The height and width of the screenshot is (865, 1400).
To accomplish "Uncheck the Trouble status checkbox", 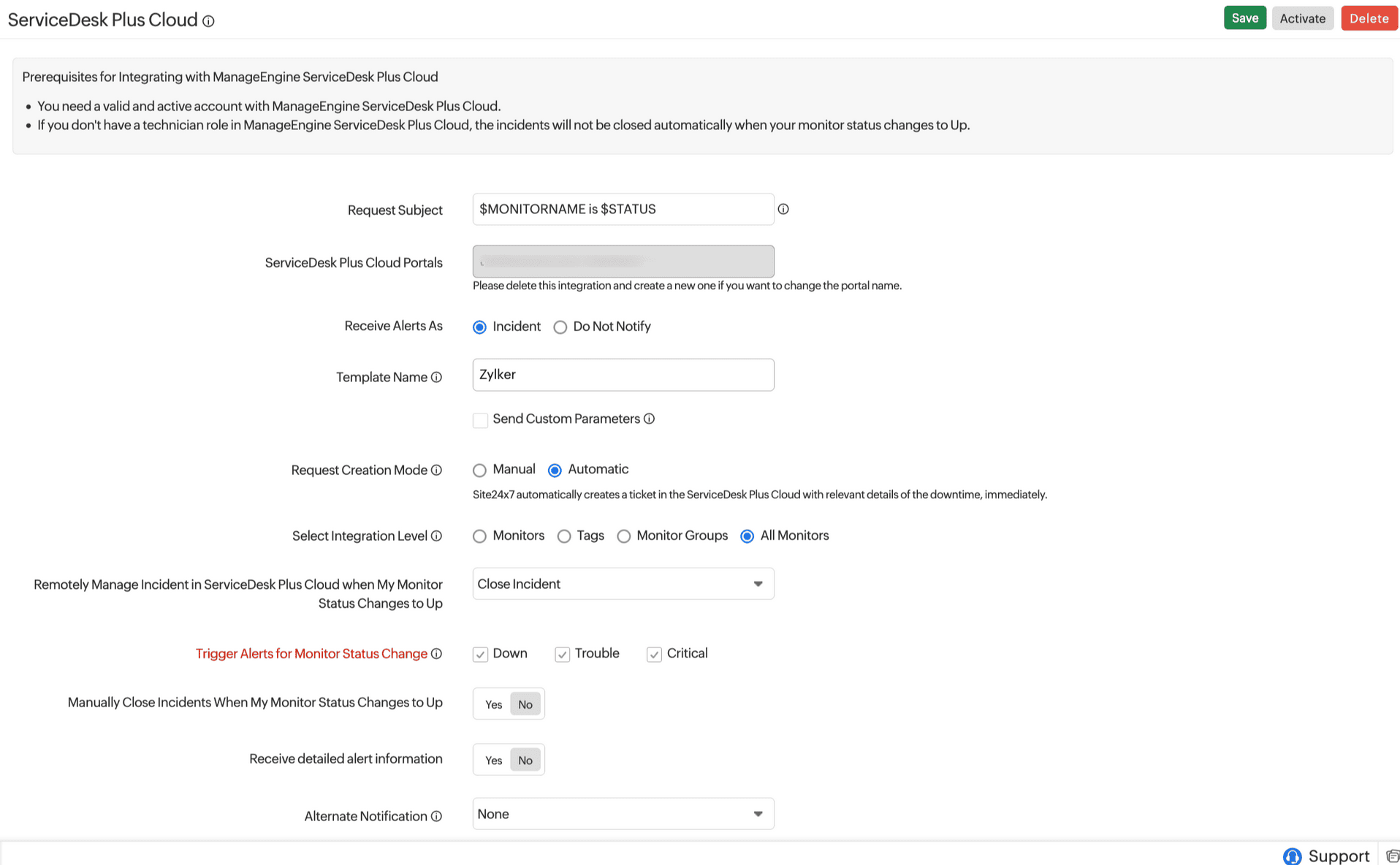I will pos(562,655).
